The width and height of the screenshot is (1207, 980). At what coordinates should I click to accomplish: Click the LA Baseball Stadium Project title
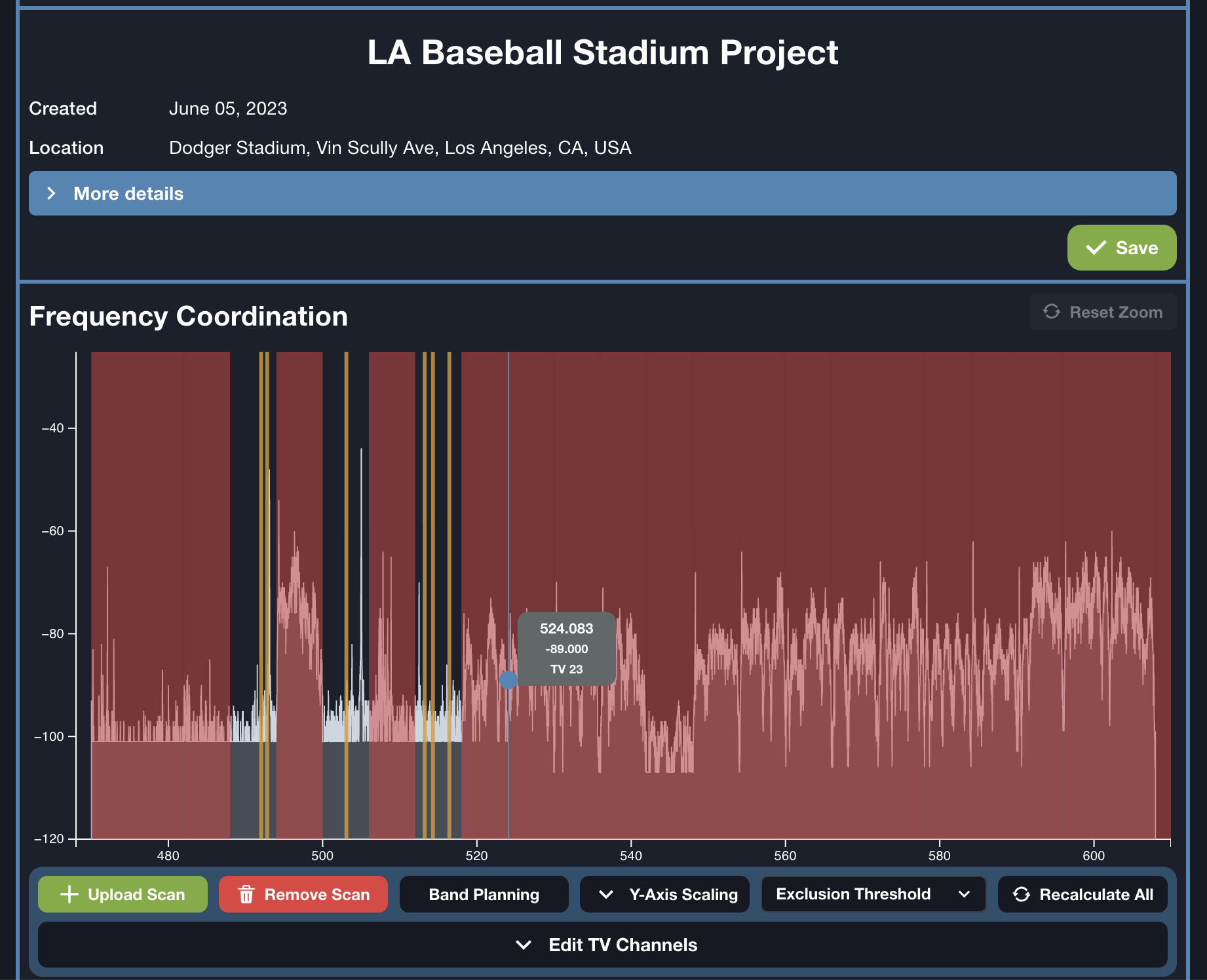602,52
